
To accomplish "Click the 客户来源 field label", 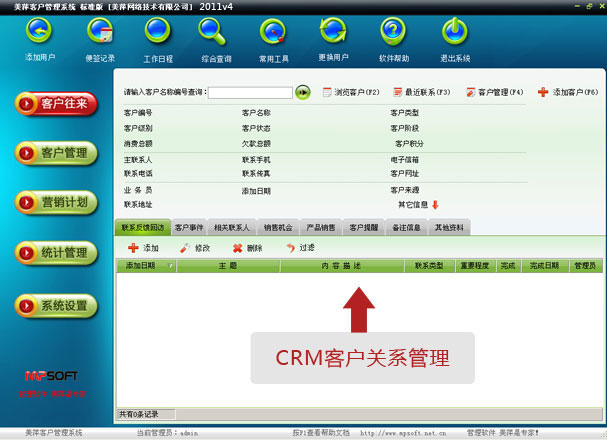I will point(405,190).
